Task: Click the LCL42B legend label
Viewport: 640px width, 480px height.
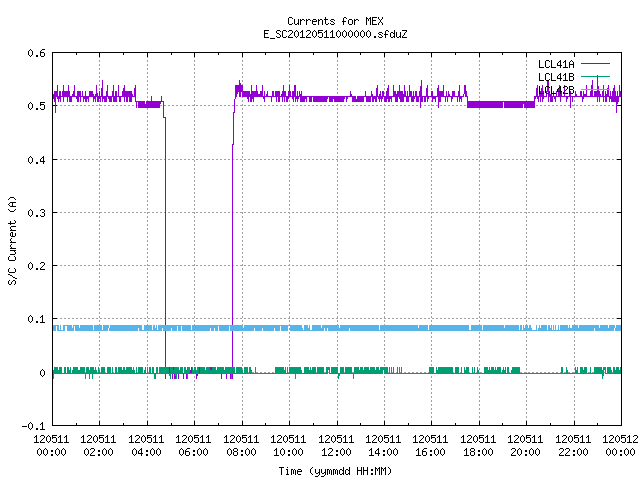Action: [x=556, y=90]
